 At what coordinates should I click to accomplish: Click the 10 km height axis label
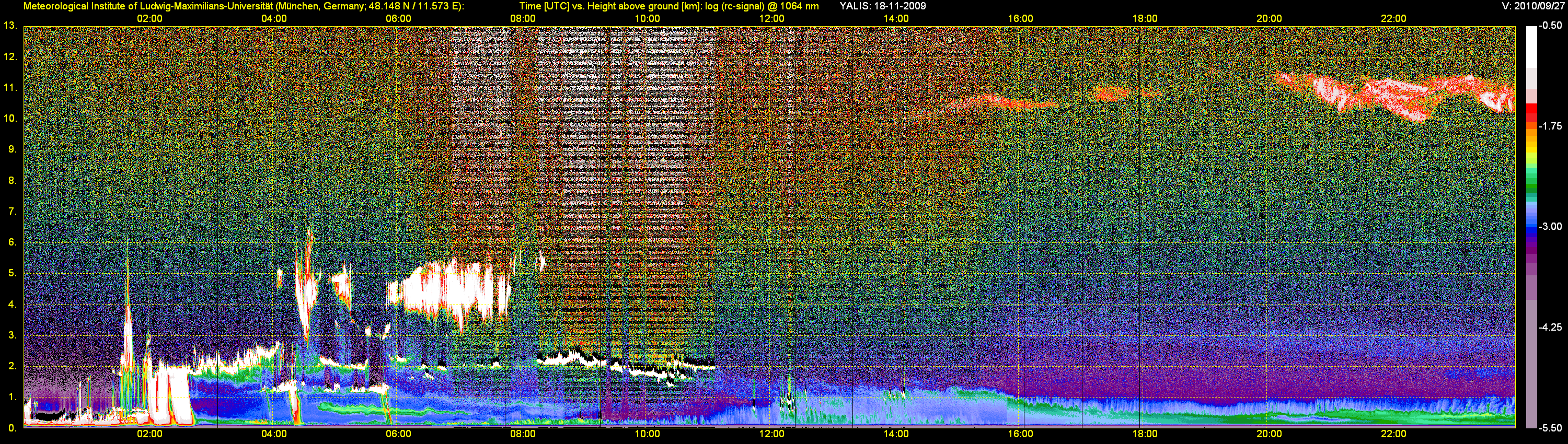pyautogui.click(x=10, y=118)
